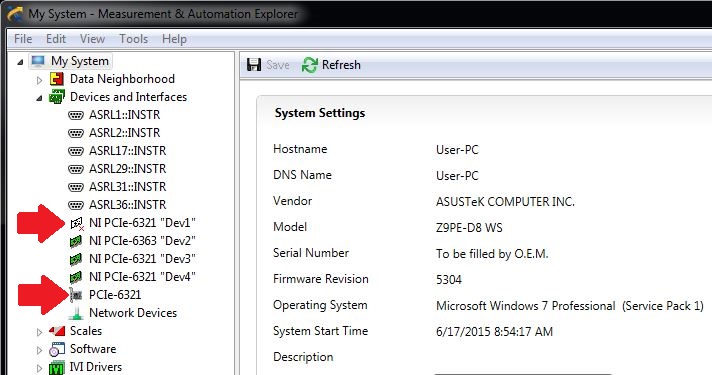The image size is (712, 375).
Task: Click the Software icon
Action: (x=57, y=349)
